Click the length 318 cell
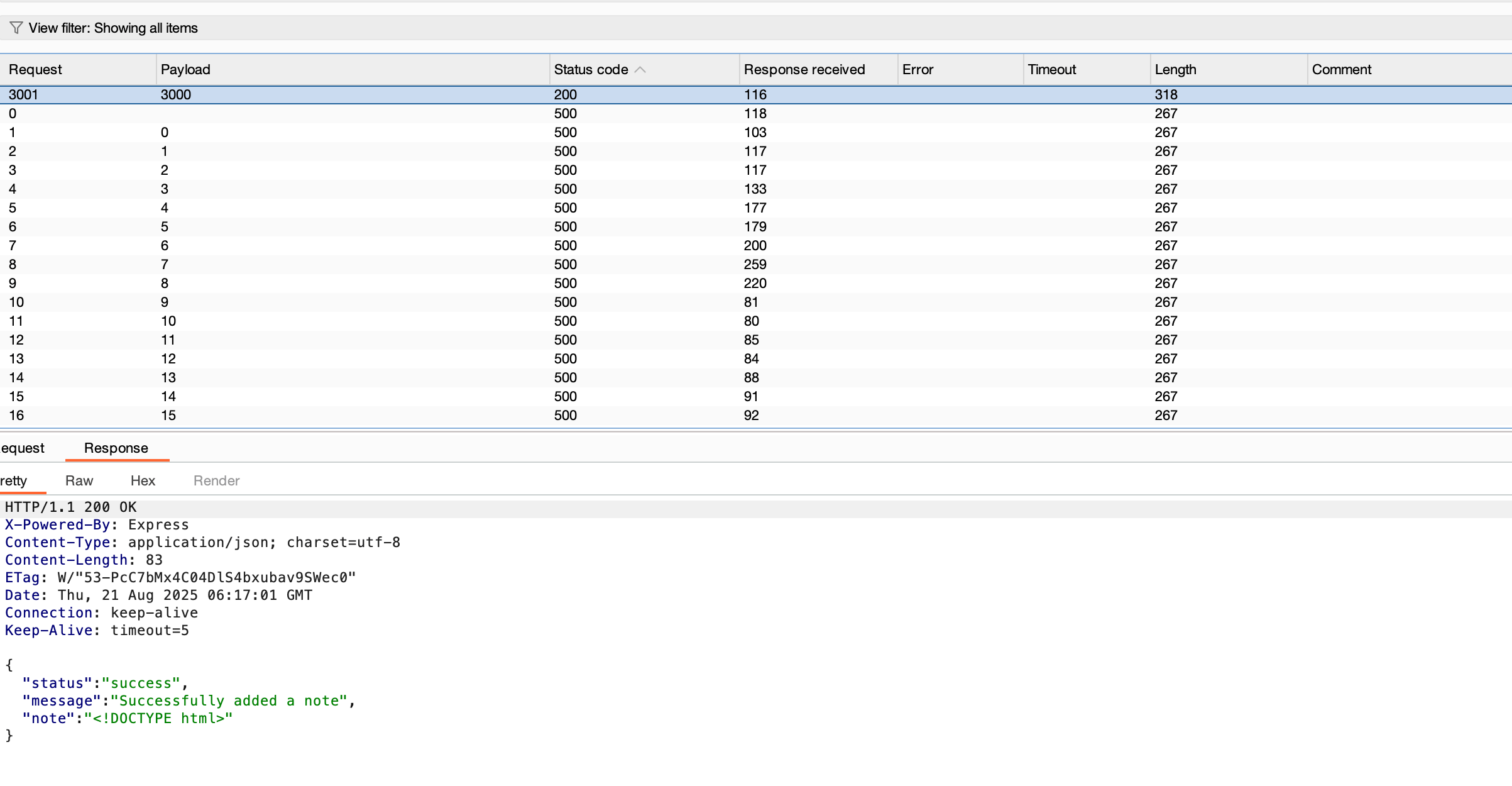The image size is (1512, 786). pyautogui.click(x=1166, y=94)
